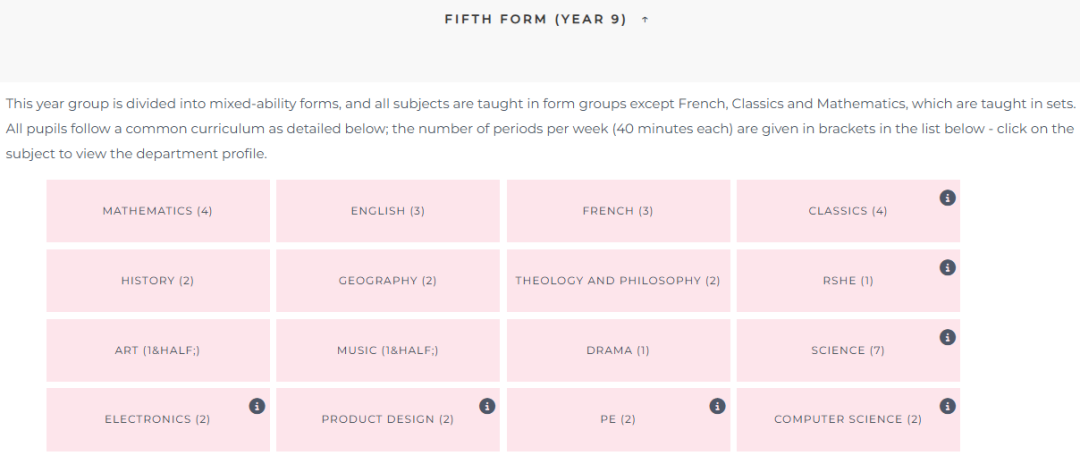Click info icon on Product Design tile
The width and height of the screenshot is (1080, 464).
[486, 406]
